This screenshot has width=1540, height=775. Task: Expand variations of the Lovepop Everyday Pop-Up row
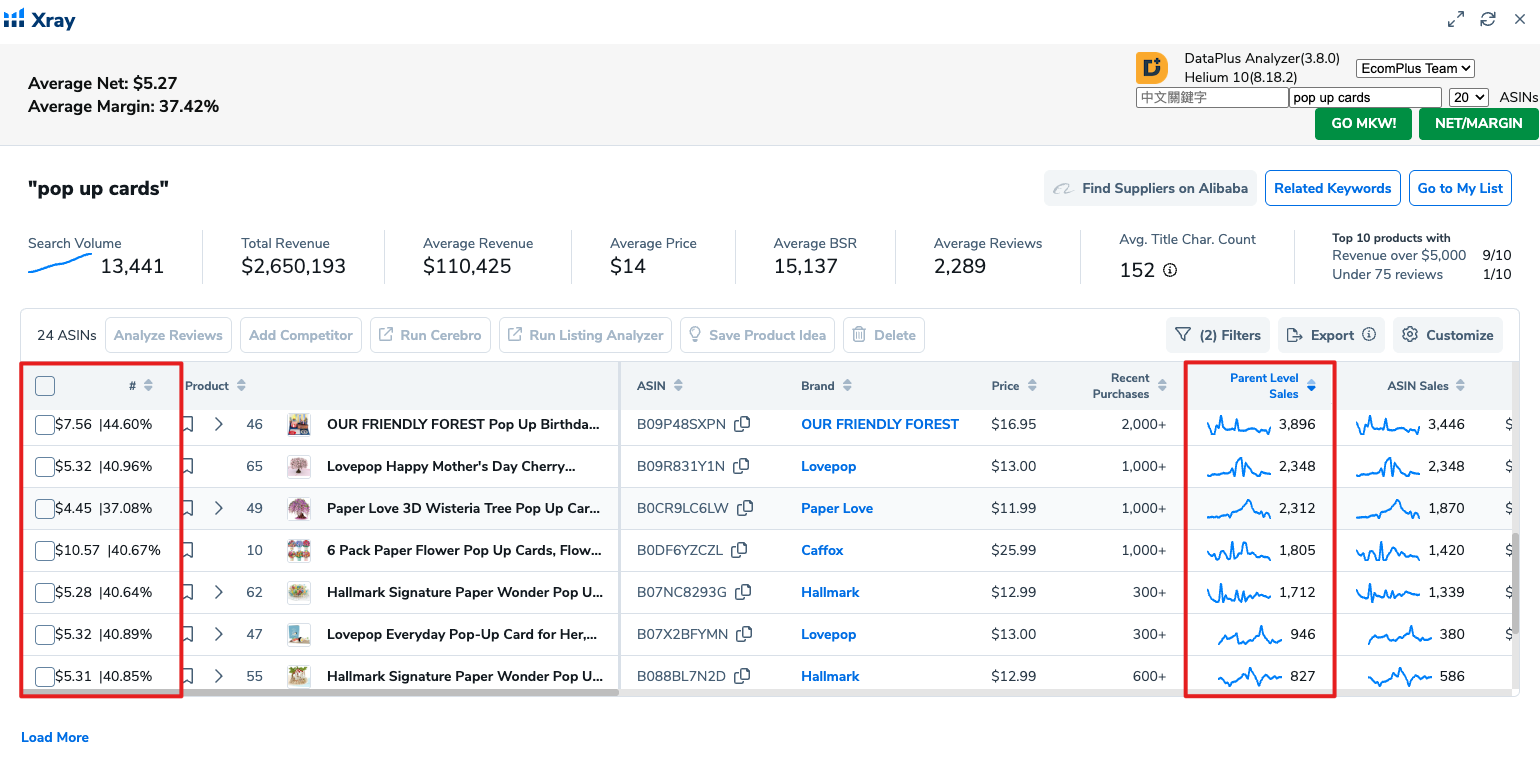219,634
